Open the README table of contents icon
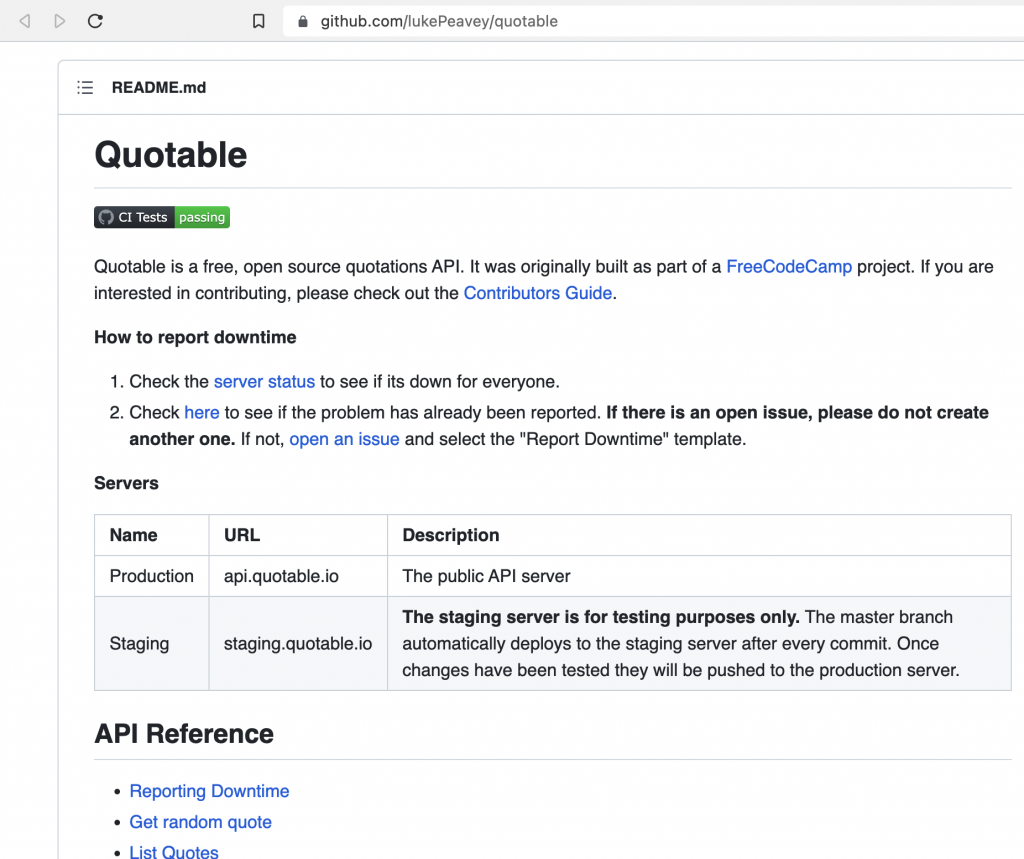 (85, 87)
